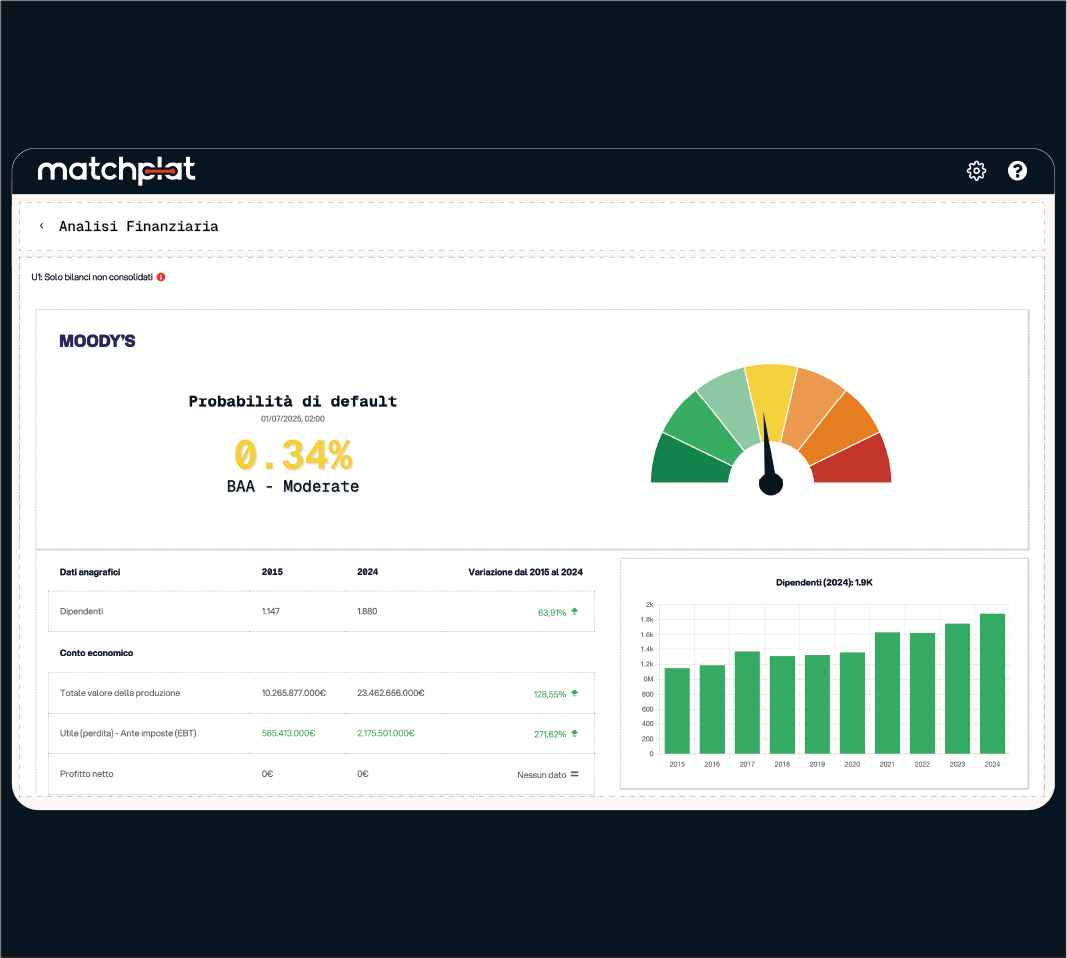Image resolution: width=1067 pixels, height=958 pixels.
Task: Click the red info icon beside bilanci note
Action: click(x=161, y=277)
